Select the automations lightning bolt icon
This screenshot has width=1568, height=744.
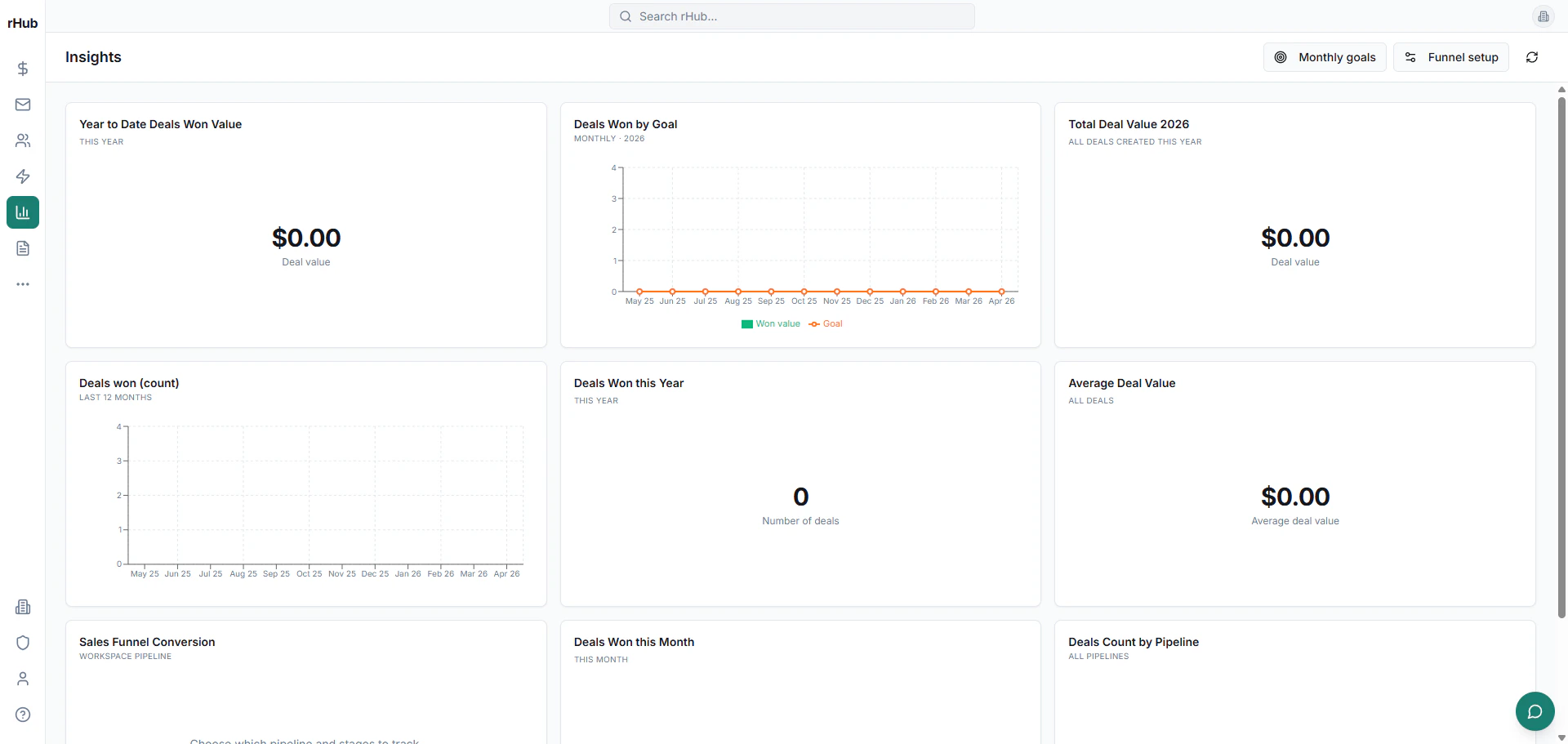(22, 176)
